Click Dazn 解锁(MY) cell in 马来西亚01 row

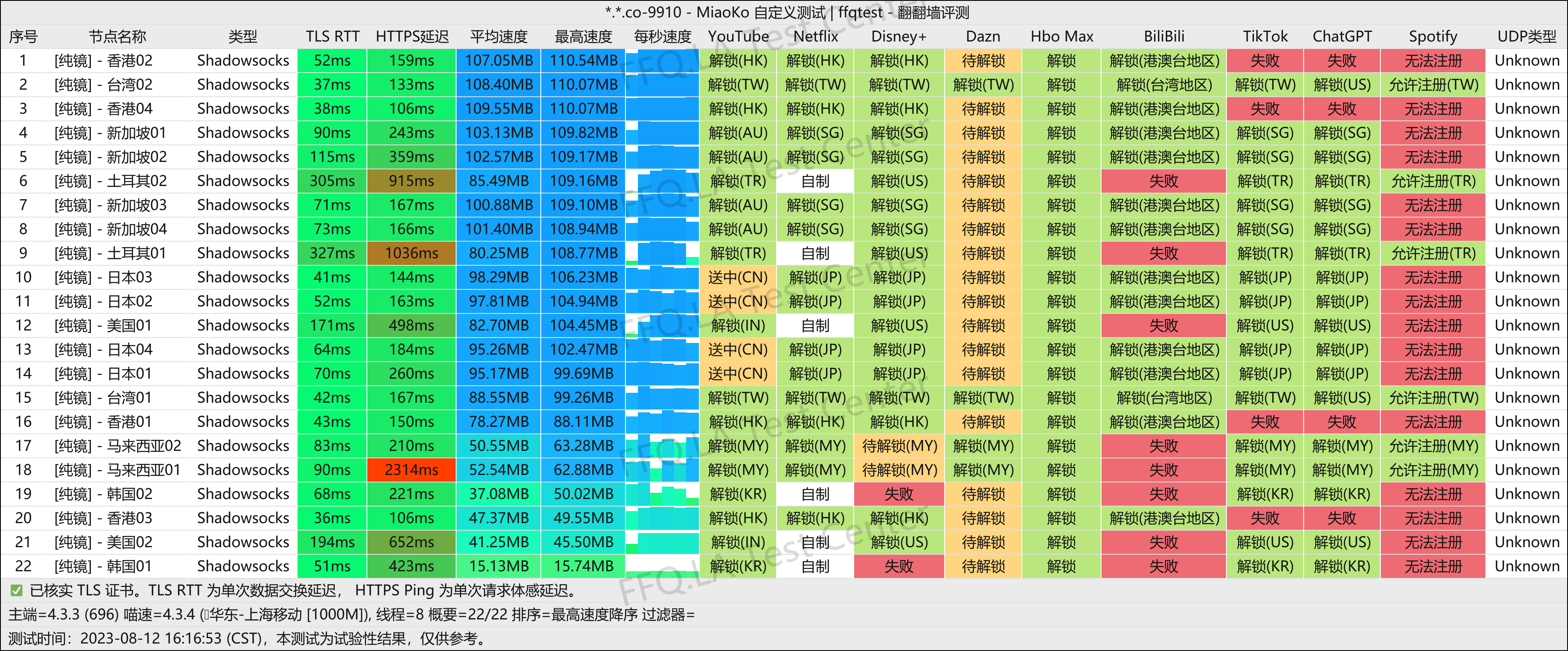983,470
